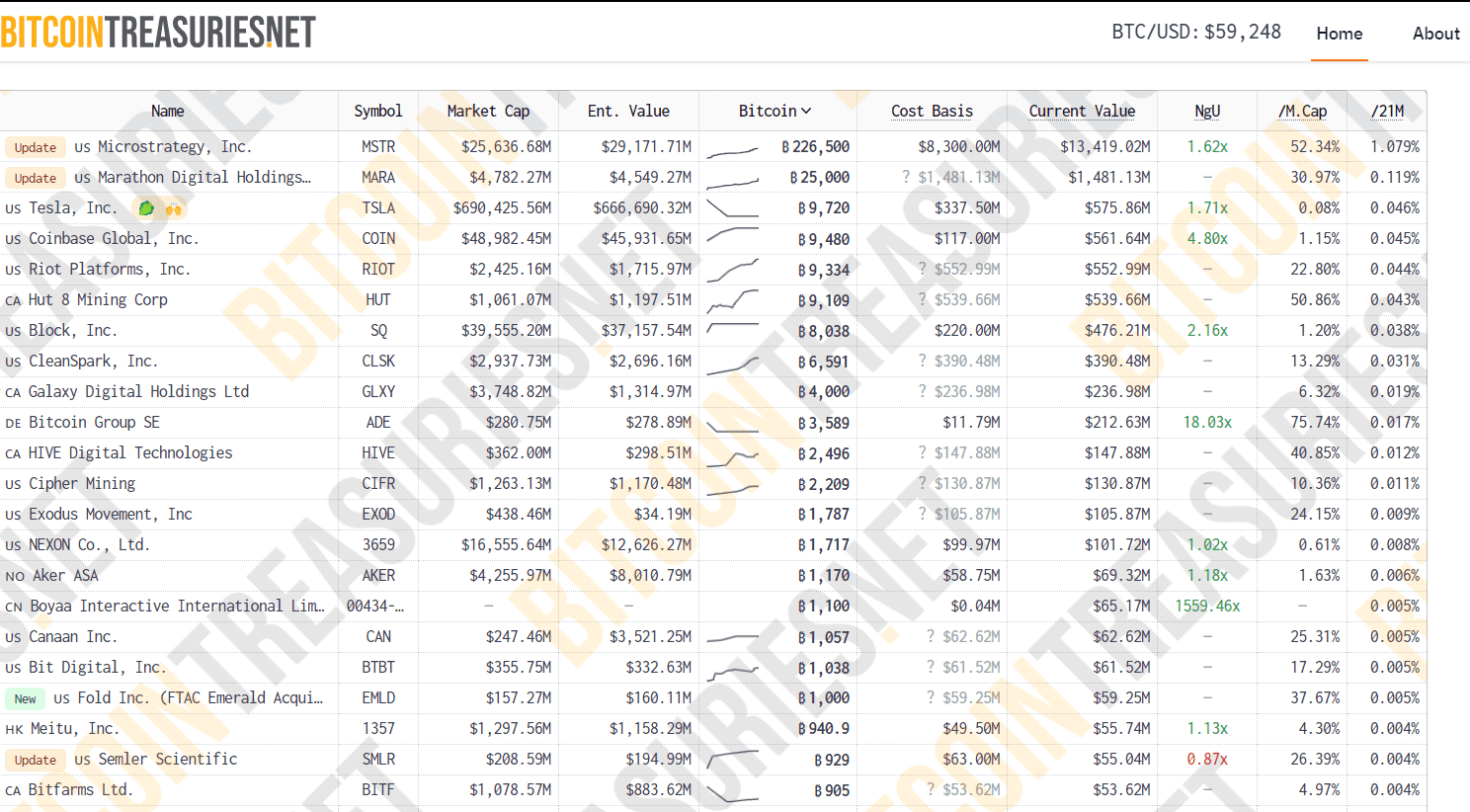Select the Market Cap column header
The height and width of the screenshot is (812, 1470).
488,111
